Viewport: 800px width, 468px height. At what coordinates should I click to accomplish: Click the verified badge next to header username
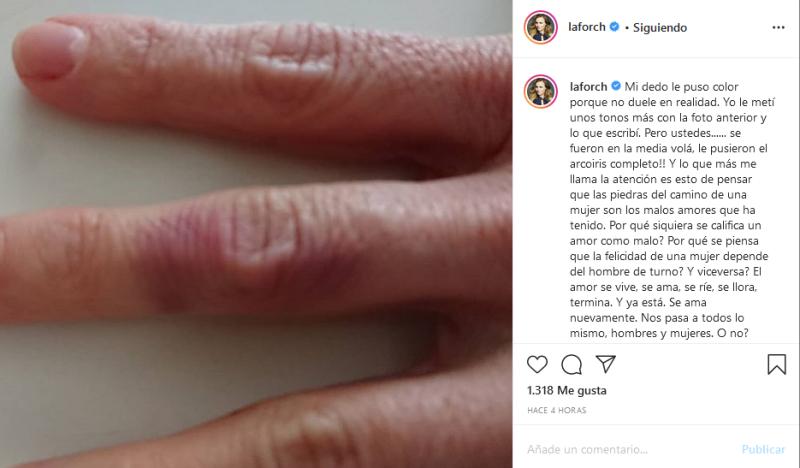[x=614, y=27]
